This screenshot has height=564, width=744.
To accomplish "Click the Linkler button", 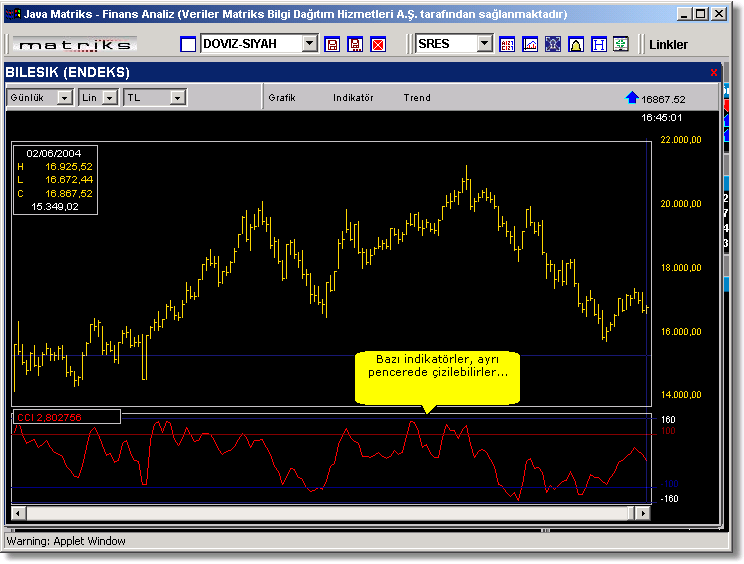I will click(x=668, y=45).
